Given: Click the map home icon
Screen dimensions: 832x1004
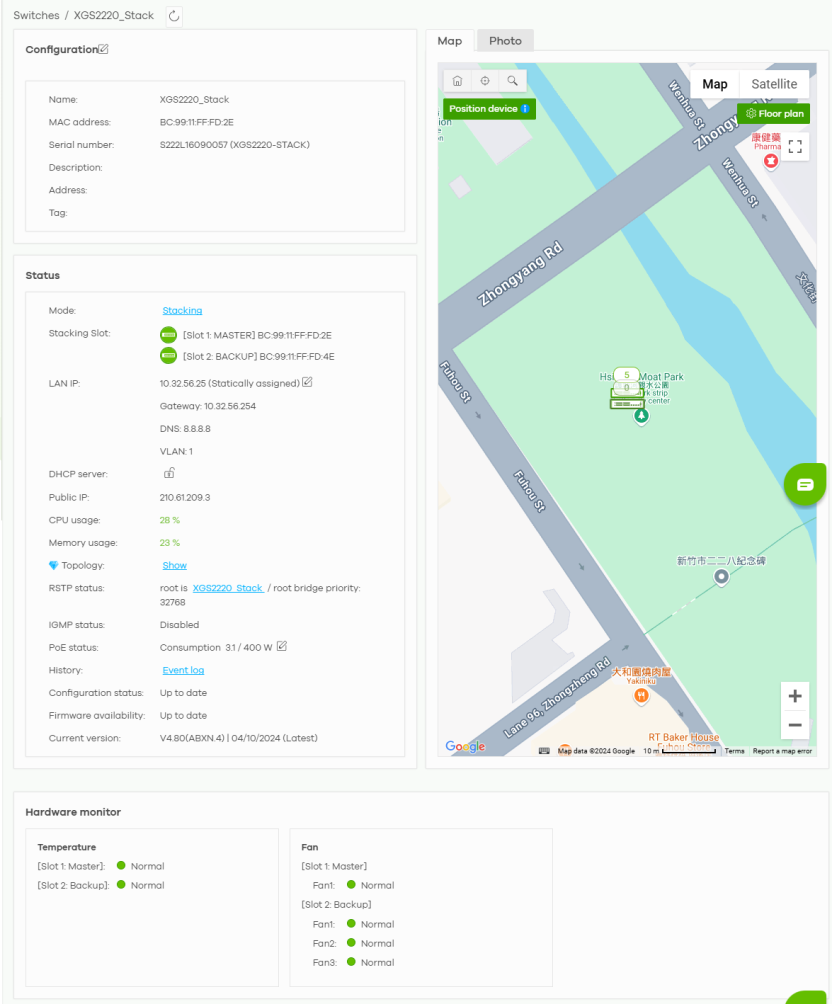Looking at the screenshot, I should click(457, 81).
